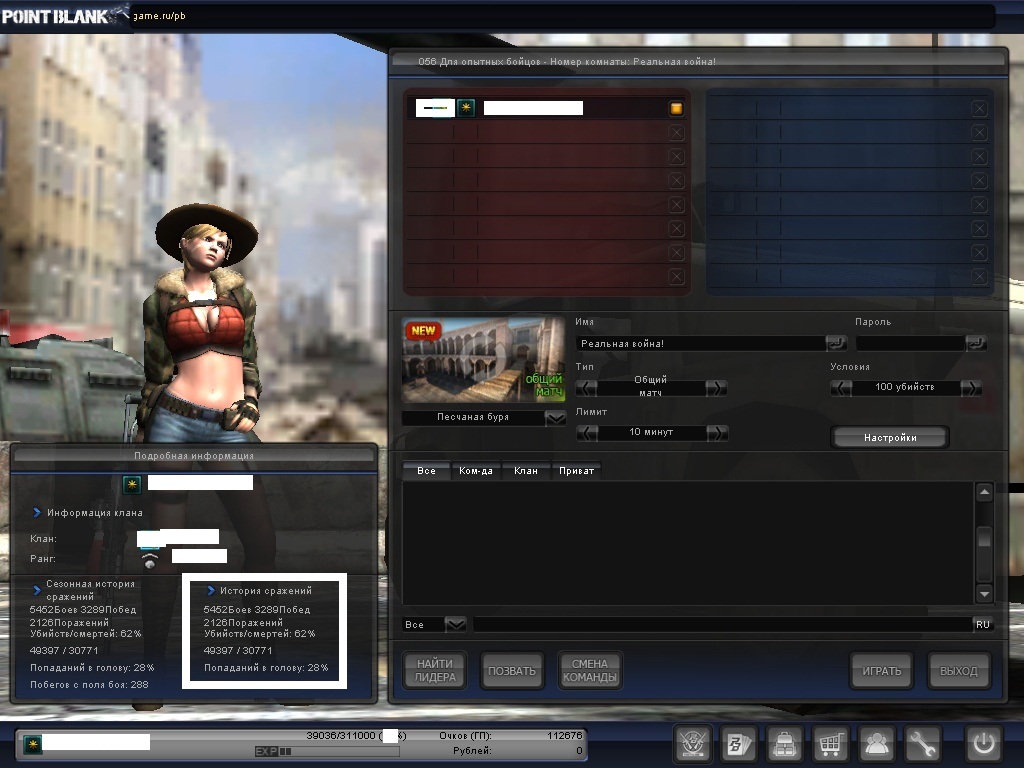Click the experience value 39036/311000
The height and width of the screenshot is (768, 1024).
[342, 735]
